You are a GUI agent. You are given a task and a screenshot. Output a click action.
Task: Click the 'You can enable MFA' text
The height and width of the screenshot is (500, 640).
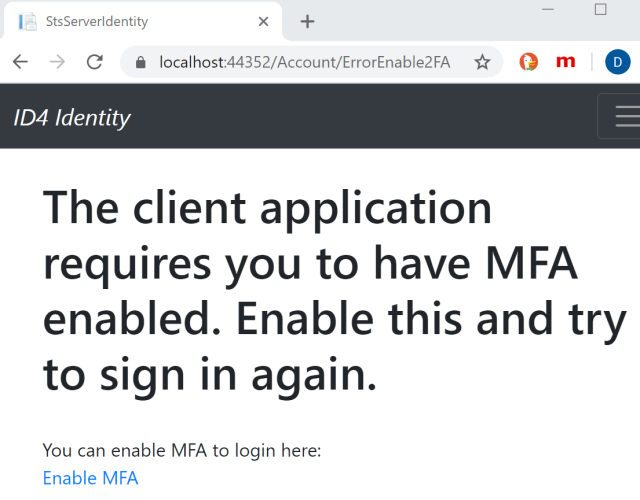[182, 451]
